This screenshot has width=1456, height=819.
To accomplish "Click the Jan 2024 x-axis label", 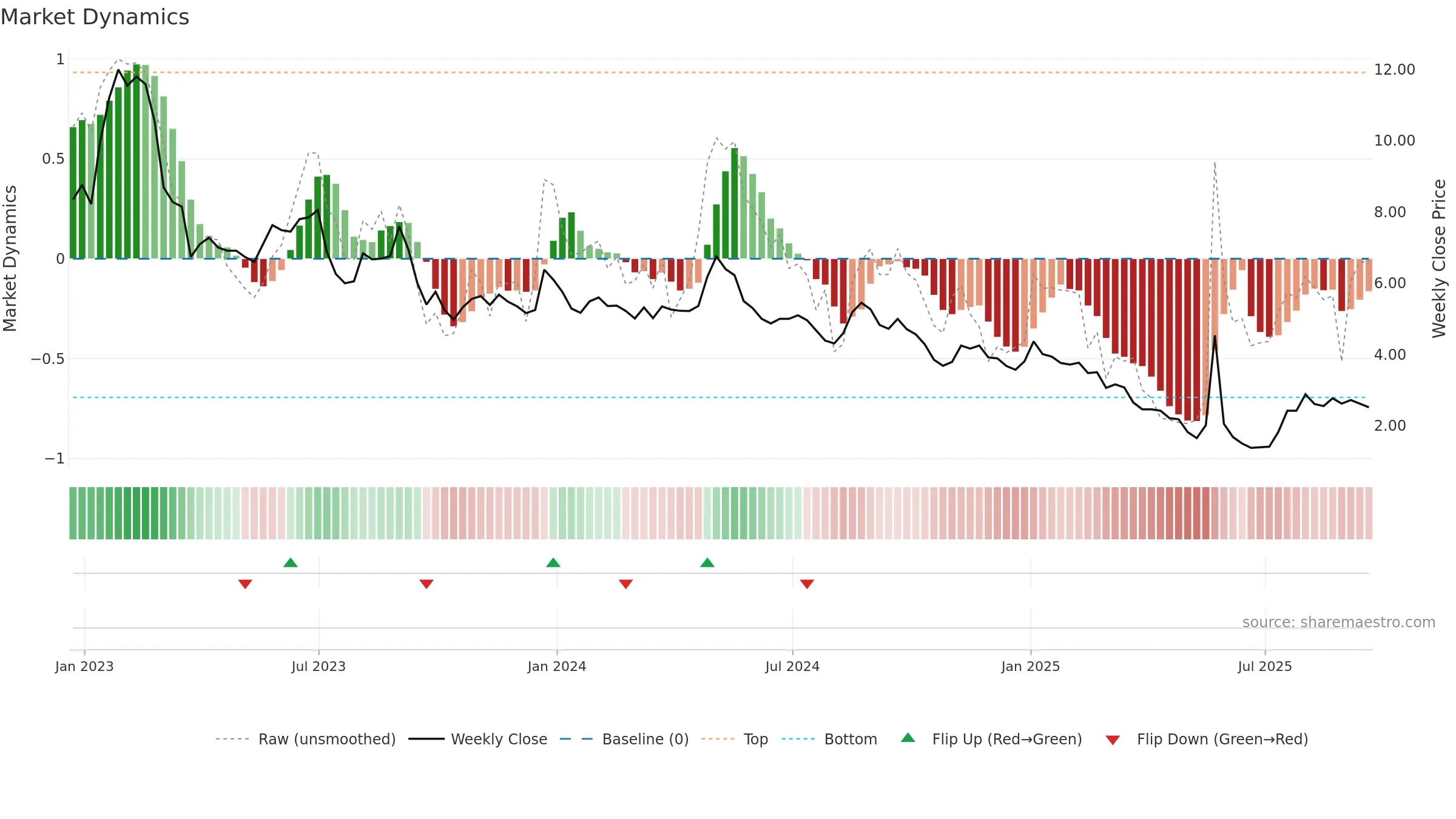I will (557, 666).
